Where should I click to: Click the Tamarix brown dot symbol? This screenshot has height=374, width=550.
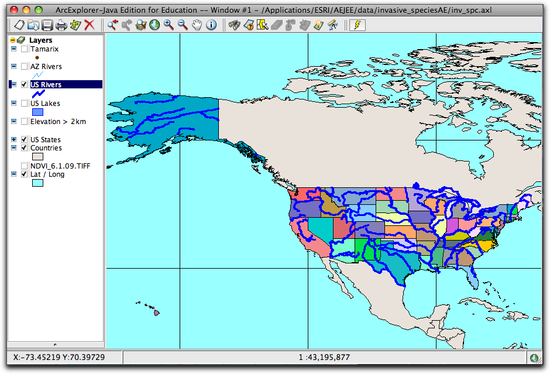point(37,58)
